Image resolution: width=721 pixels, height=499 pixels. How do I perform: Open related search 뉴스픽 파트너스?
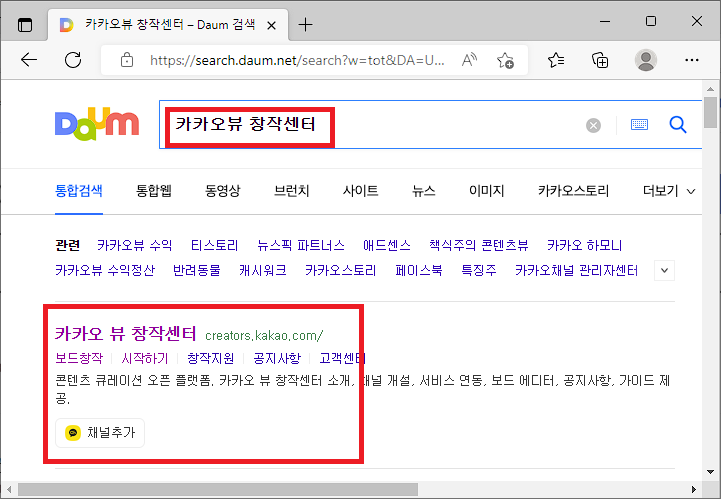[301, 245]
